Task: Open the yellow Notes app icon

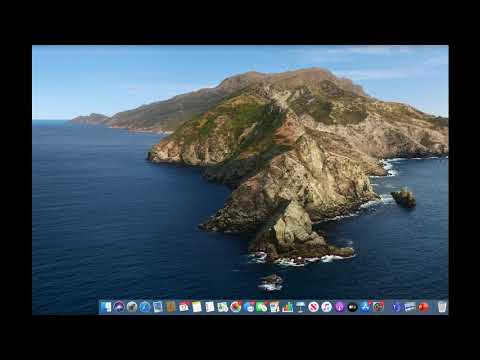Action: 197,307
